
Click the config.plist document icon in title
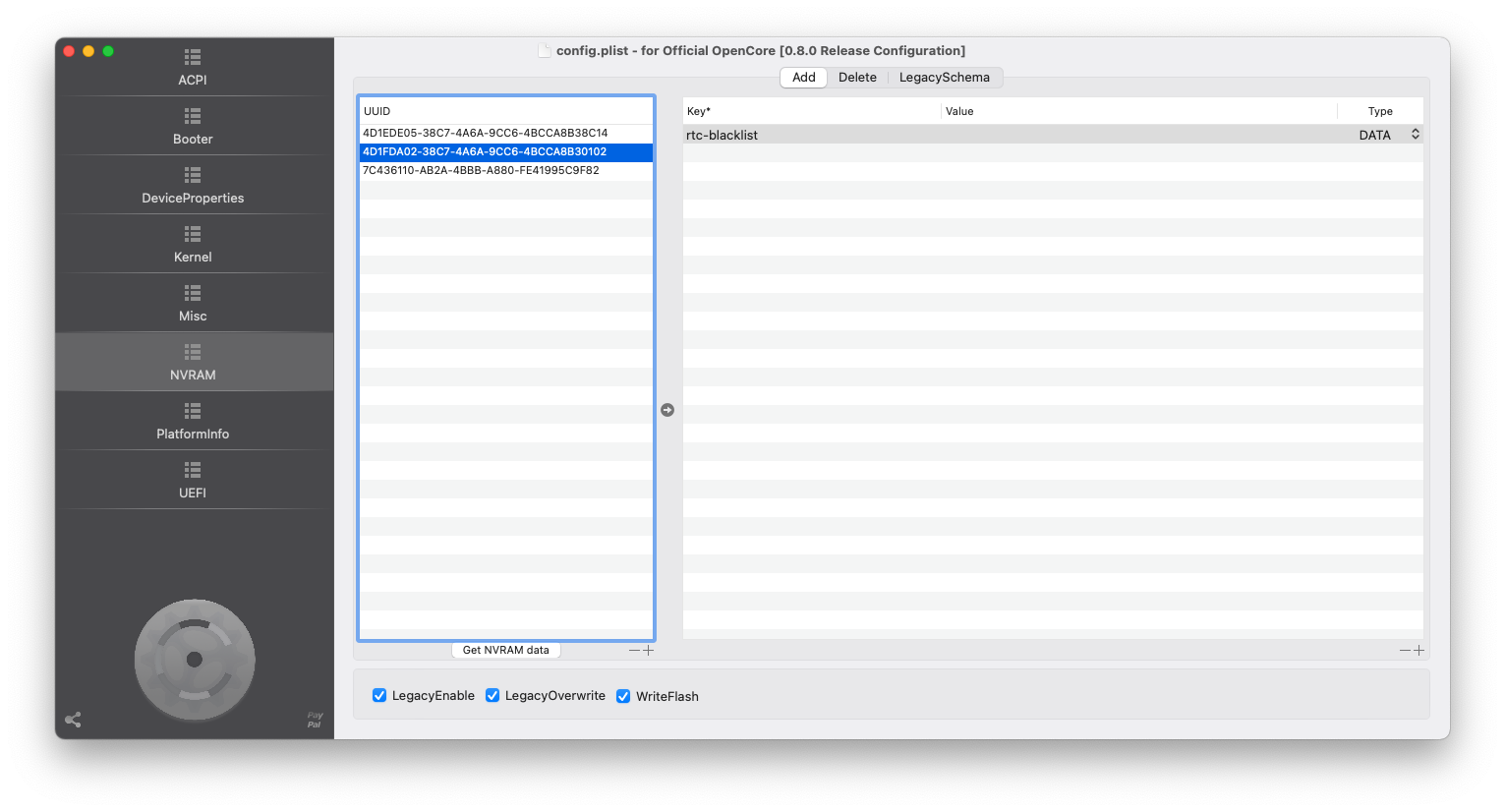click(x=544, y=50)
